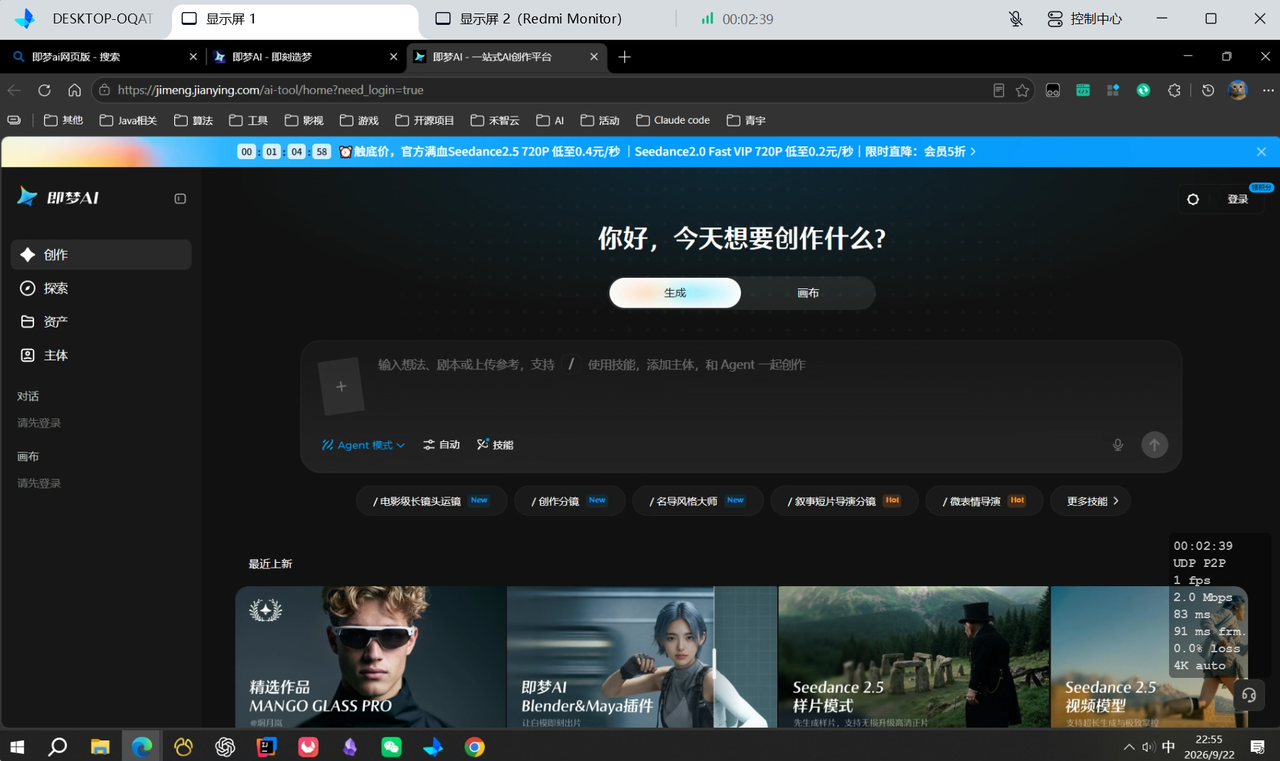The image size is (1280, 761).
Task: Open ChatGPT app from the taskbar
Action: (x=225, y=746)
